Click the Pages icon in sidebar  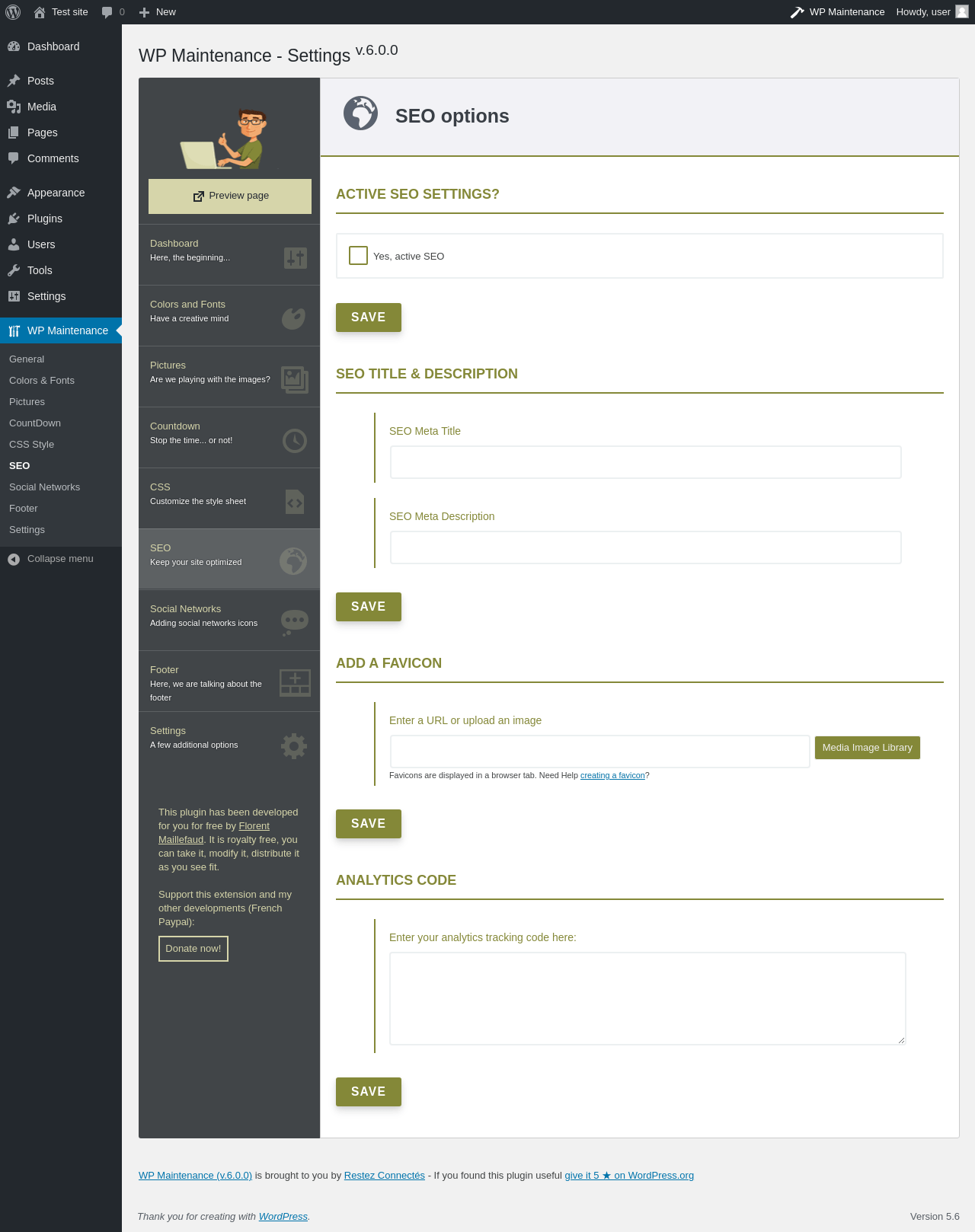point(14,132)
